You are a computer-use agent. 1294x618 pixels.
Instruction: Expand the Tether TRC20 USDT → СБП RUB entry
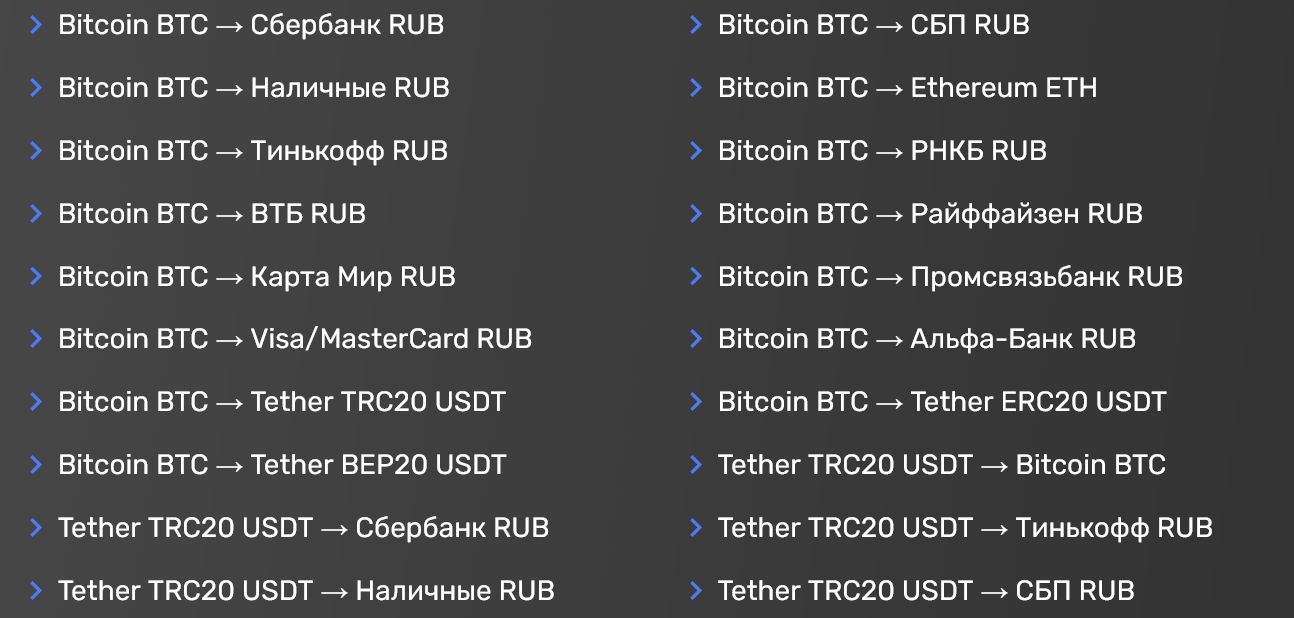pos(925,590)
